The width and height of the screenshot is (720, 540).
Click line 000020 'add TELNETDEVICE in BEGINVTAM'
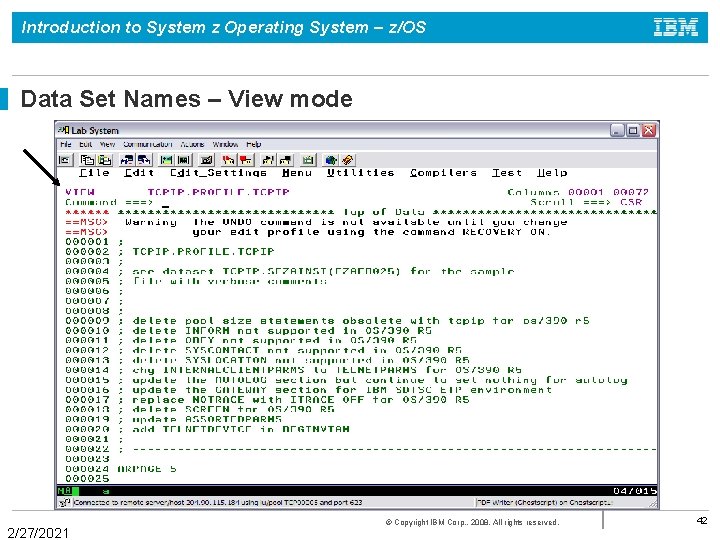click(241, 429)
